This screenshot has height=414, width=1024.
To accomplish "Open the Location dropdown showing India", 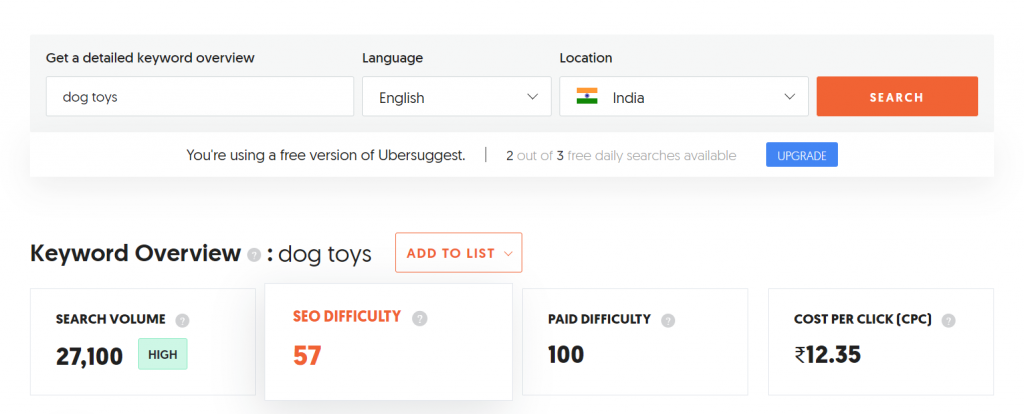I will coord(684,97).
